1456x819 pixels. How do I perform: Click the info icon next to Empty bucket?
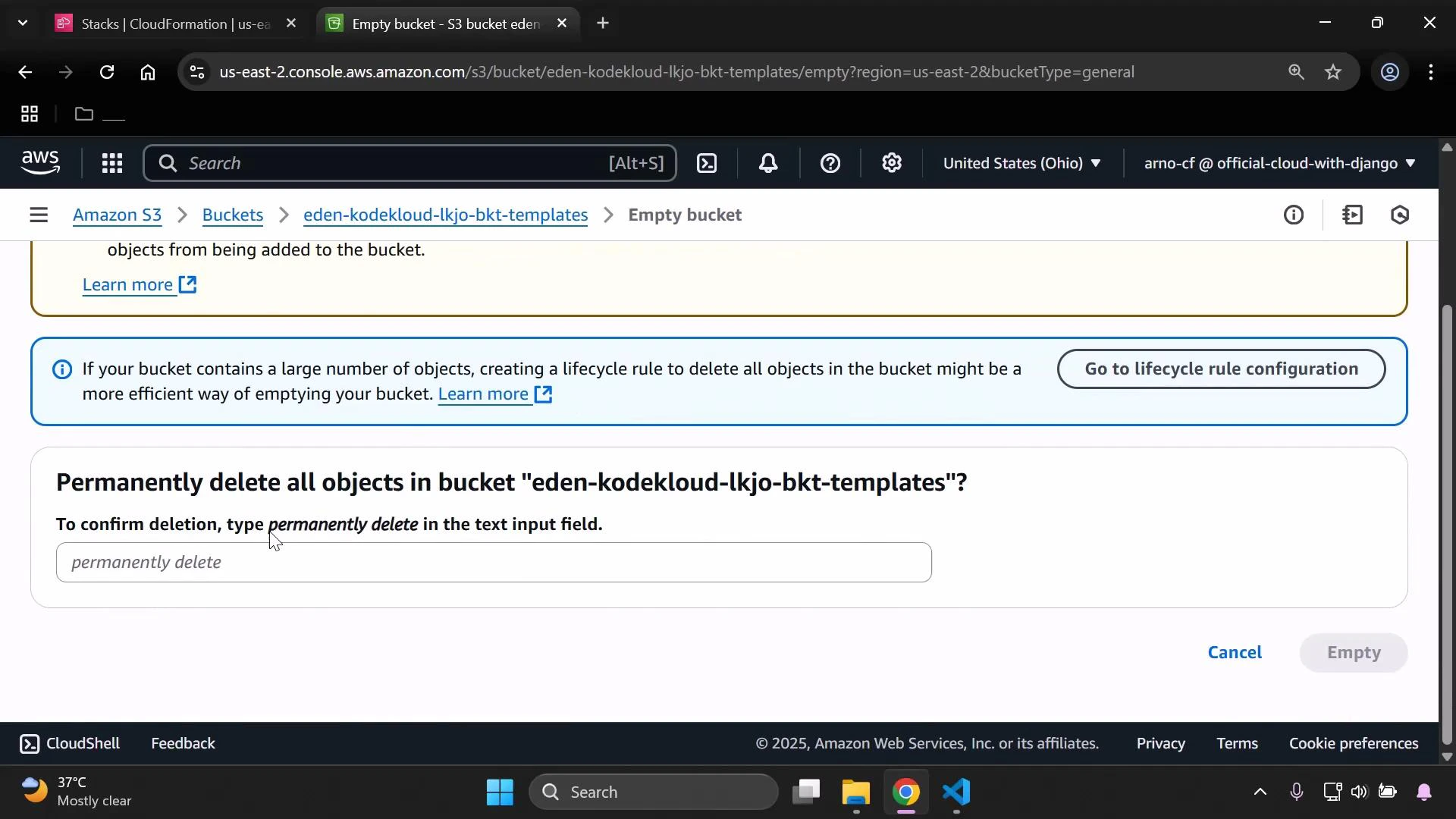click(1294, 215)
